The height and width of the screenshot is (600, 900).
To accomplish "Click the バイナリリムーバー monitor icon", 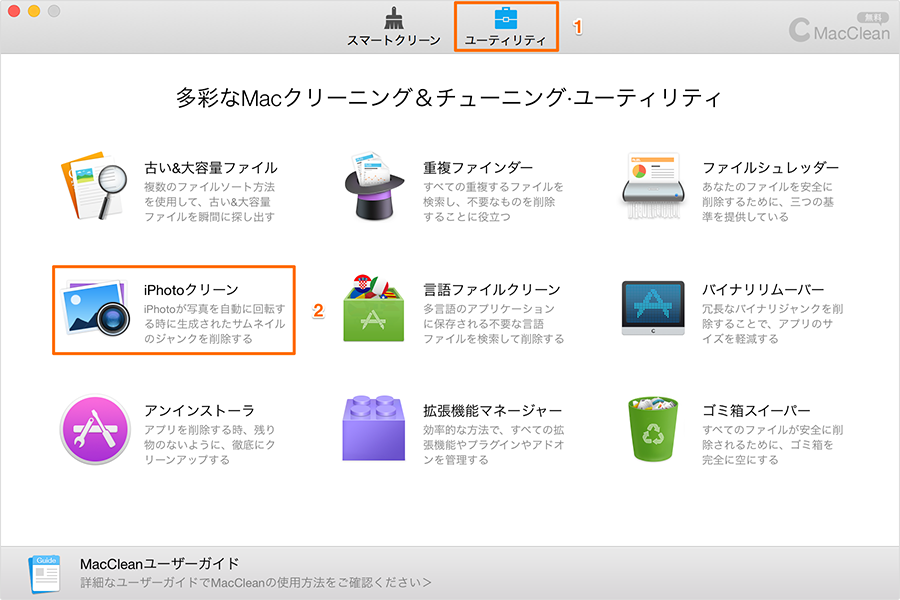I will coord(653,308).
